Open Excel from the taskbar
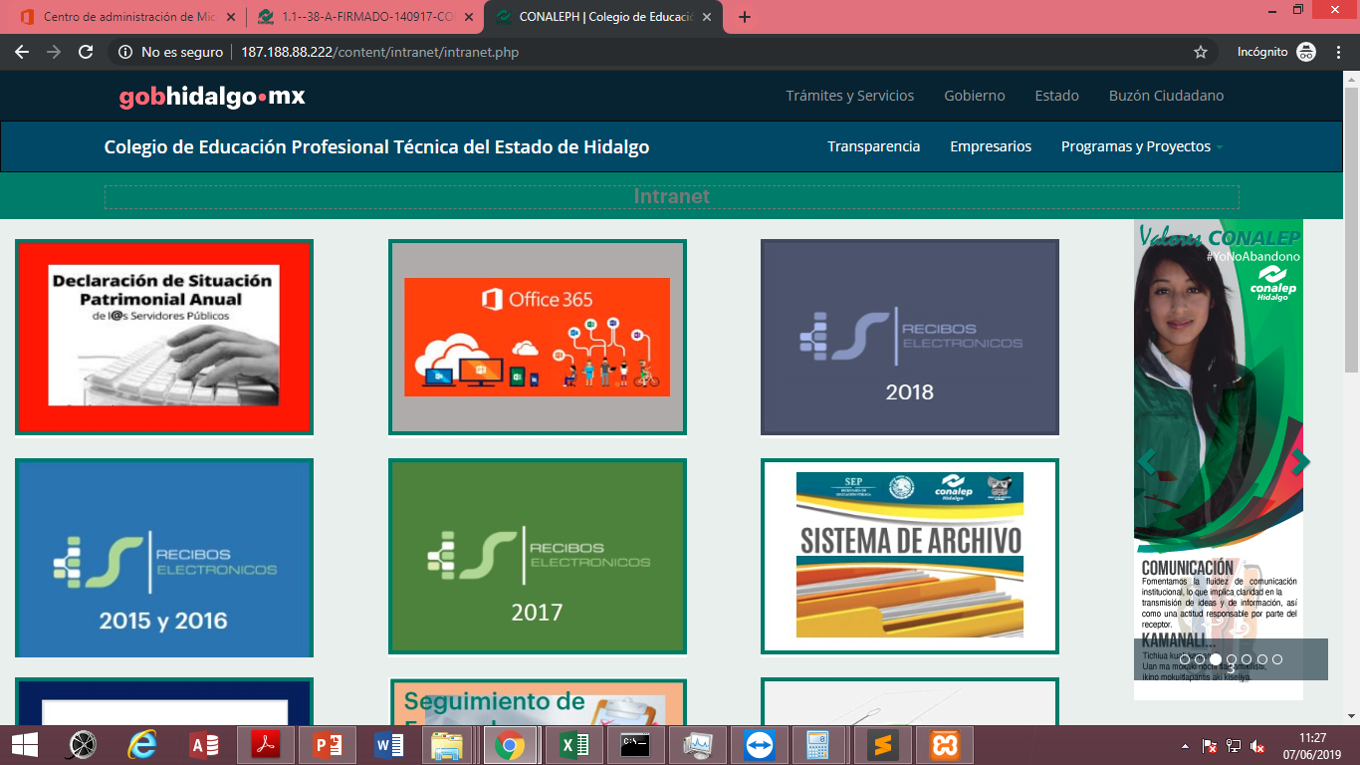Screen dimensions: 1360x765 click(573, 745)
